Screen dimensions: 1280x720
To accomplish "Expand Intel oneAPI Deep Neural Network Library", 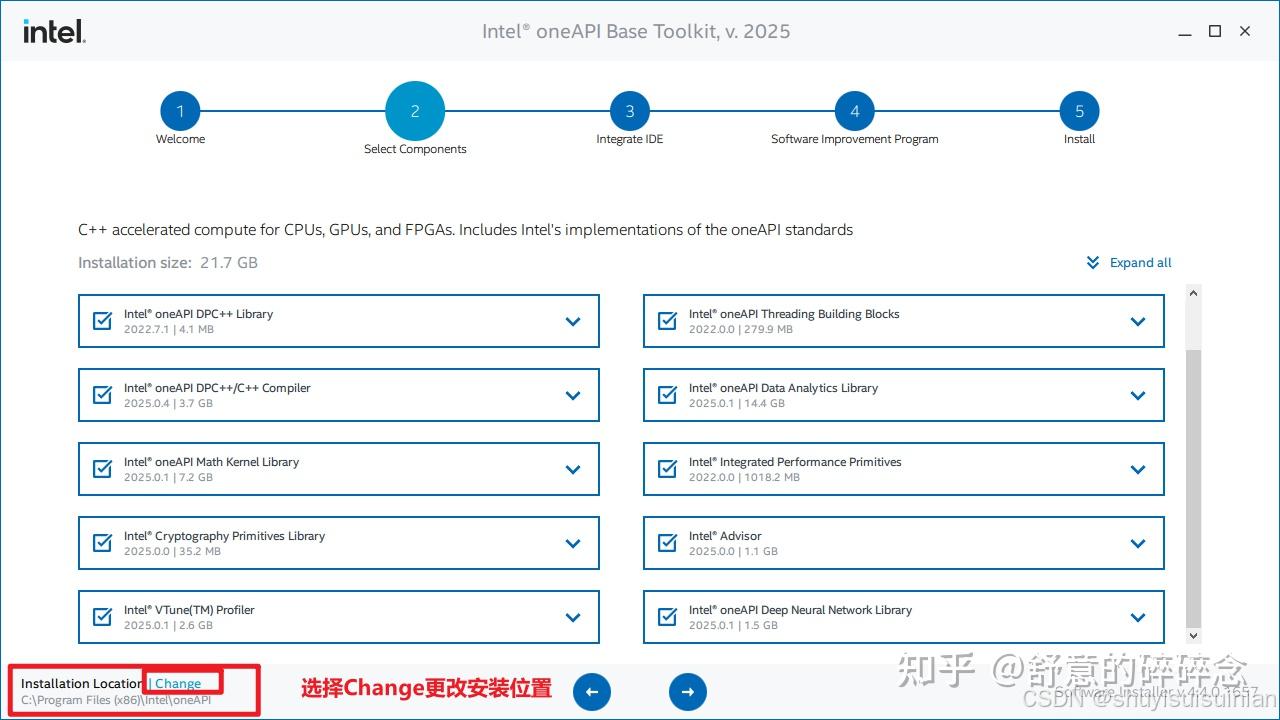I will click(1138, 617).
